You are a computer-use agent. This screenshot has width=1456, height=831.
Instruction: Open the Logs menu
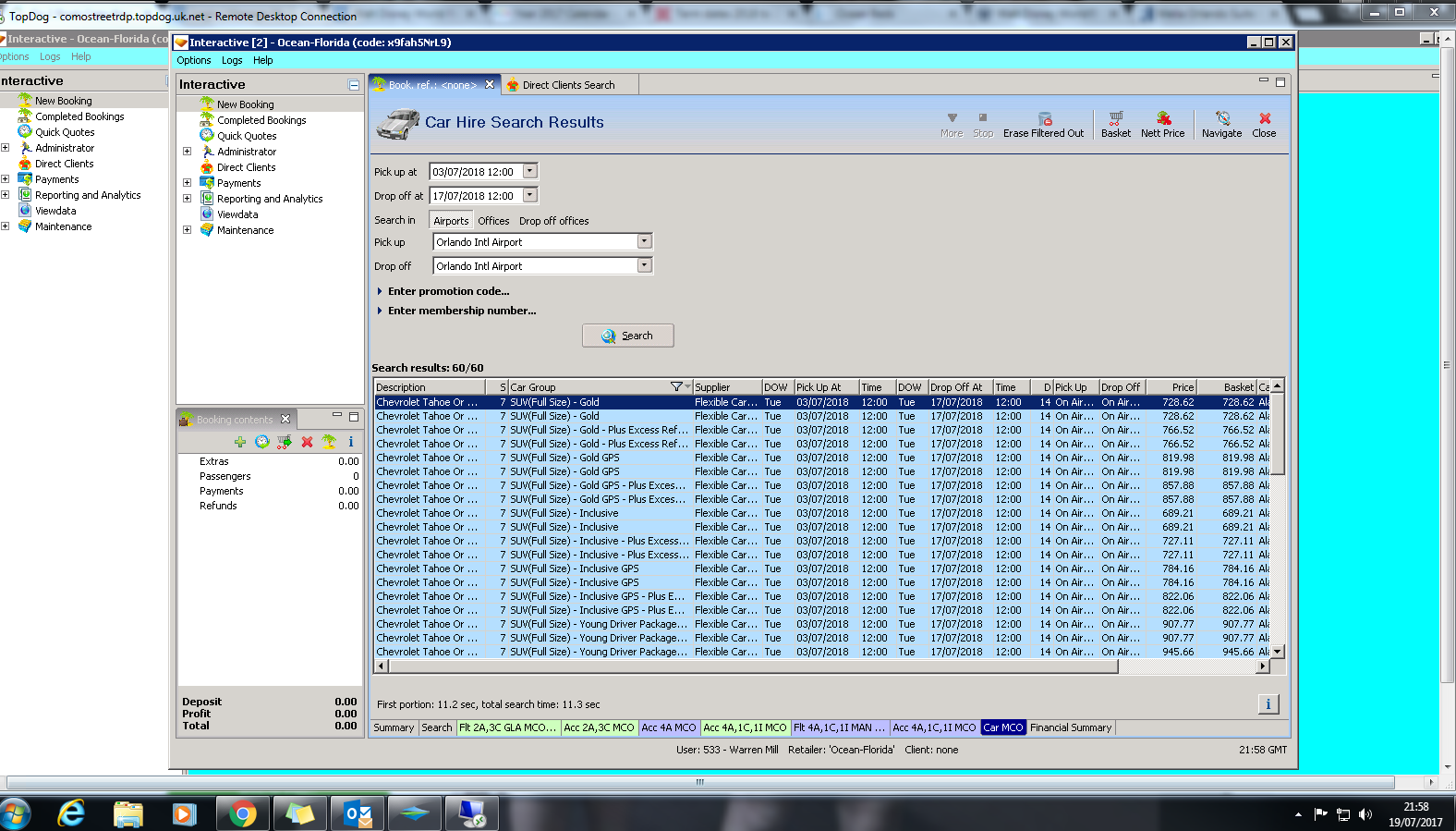232,60
